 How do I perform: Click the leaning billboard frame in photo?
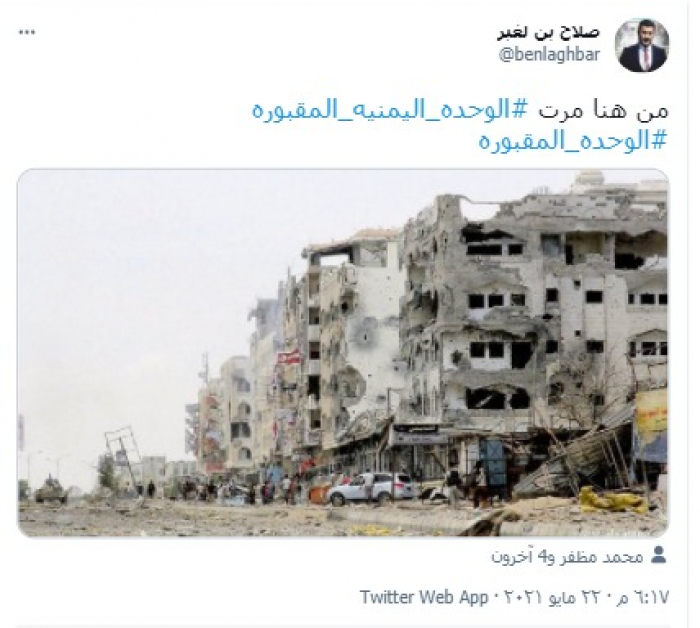121,455
